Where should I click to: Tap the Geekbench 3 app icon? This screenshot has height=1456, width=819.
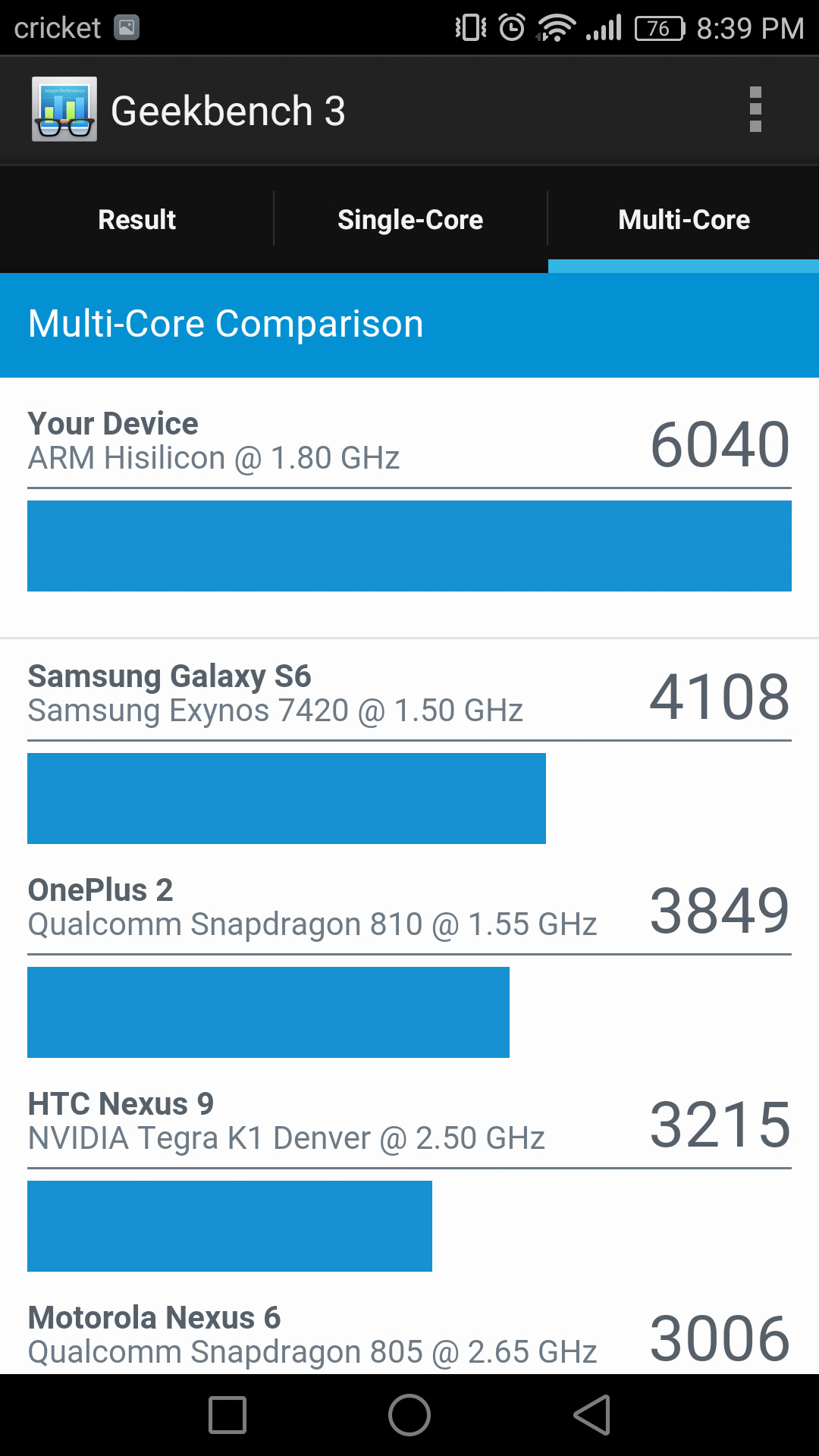coord(64,109)
